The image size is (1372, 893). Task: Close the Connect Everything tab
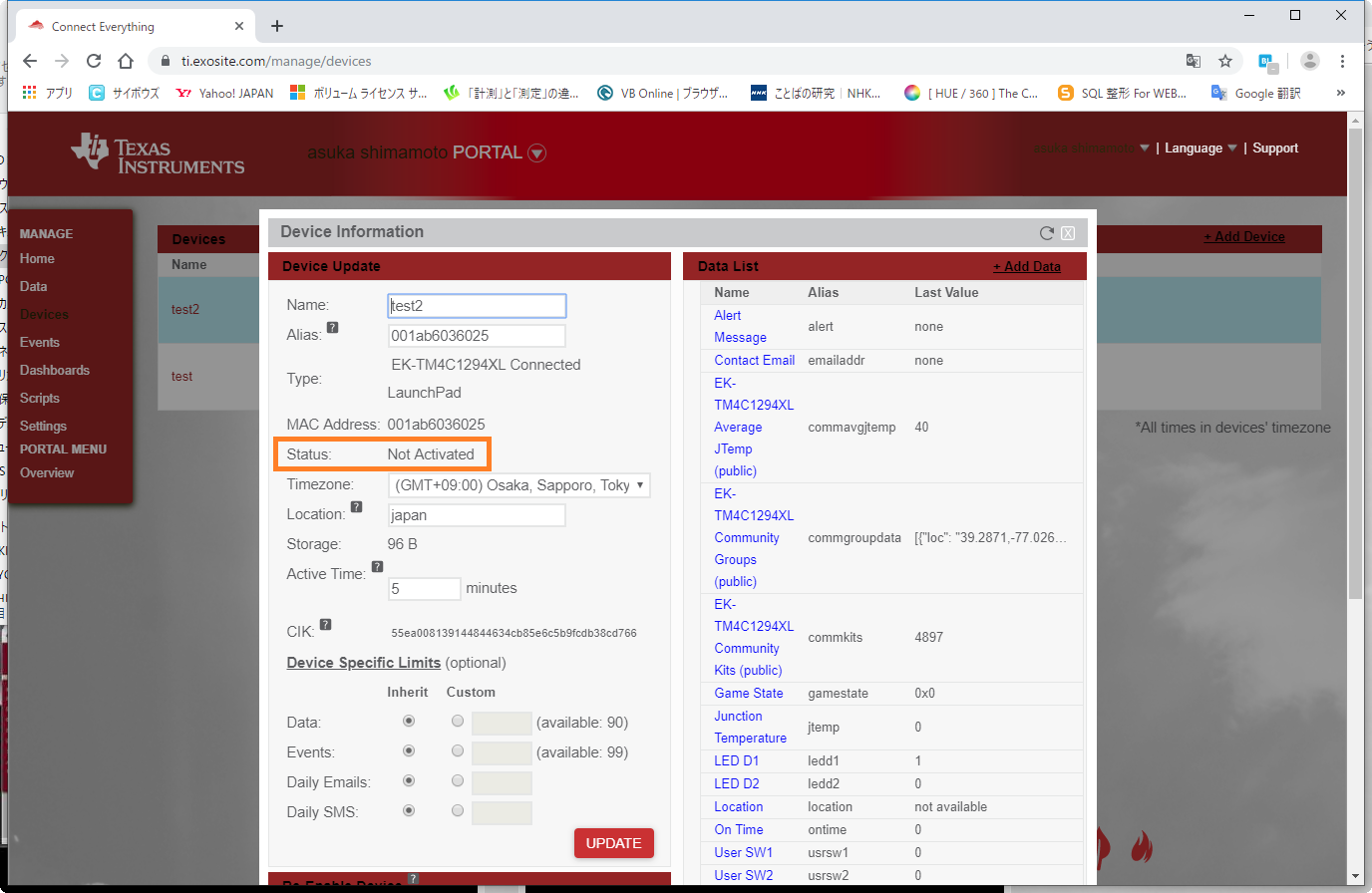tap(239, 26)
